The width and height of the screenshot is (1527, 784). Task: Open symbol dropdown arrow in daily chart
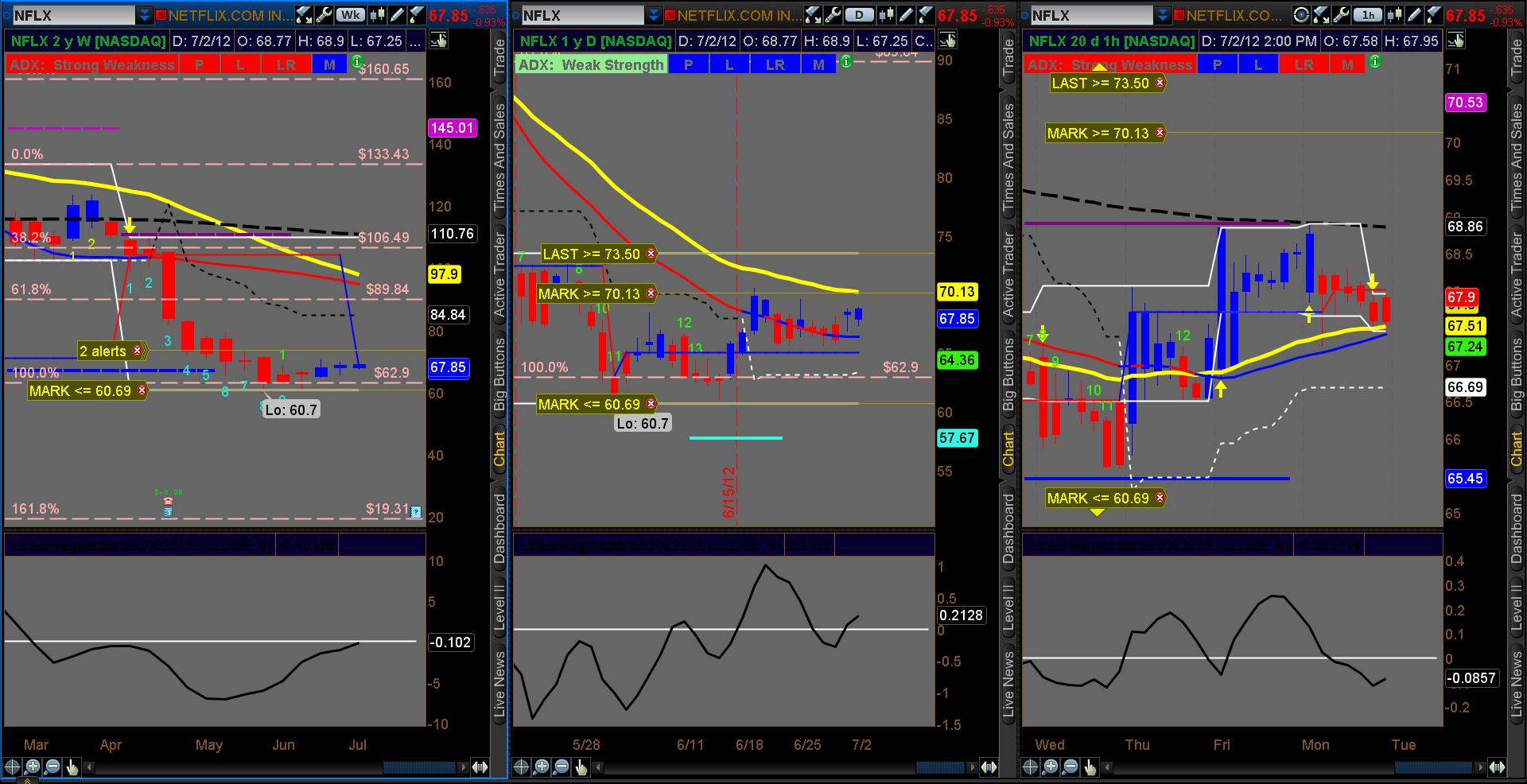[x=653, y=15]
